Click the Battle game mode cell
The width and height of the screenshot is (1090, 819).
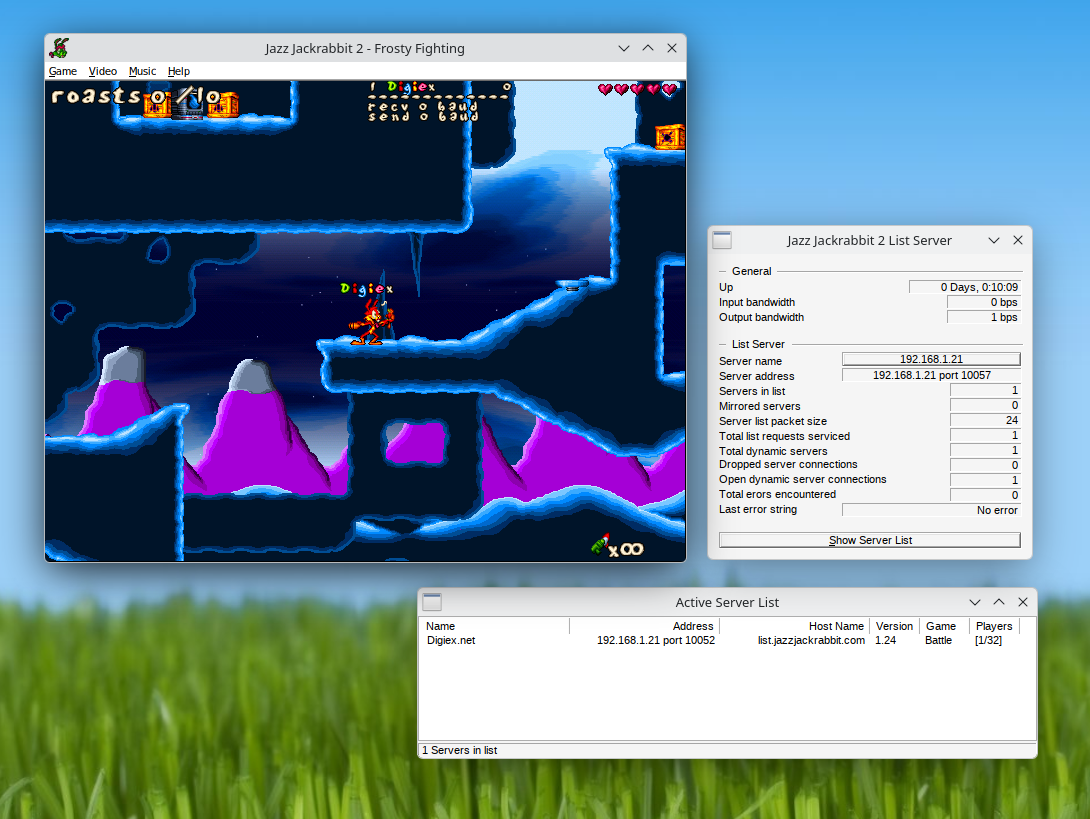click(938, 640)
